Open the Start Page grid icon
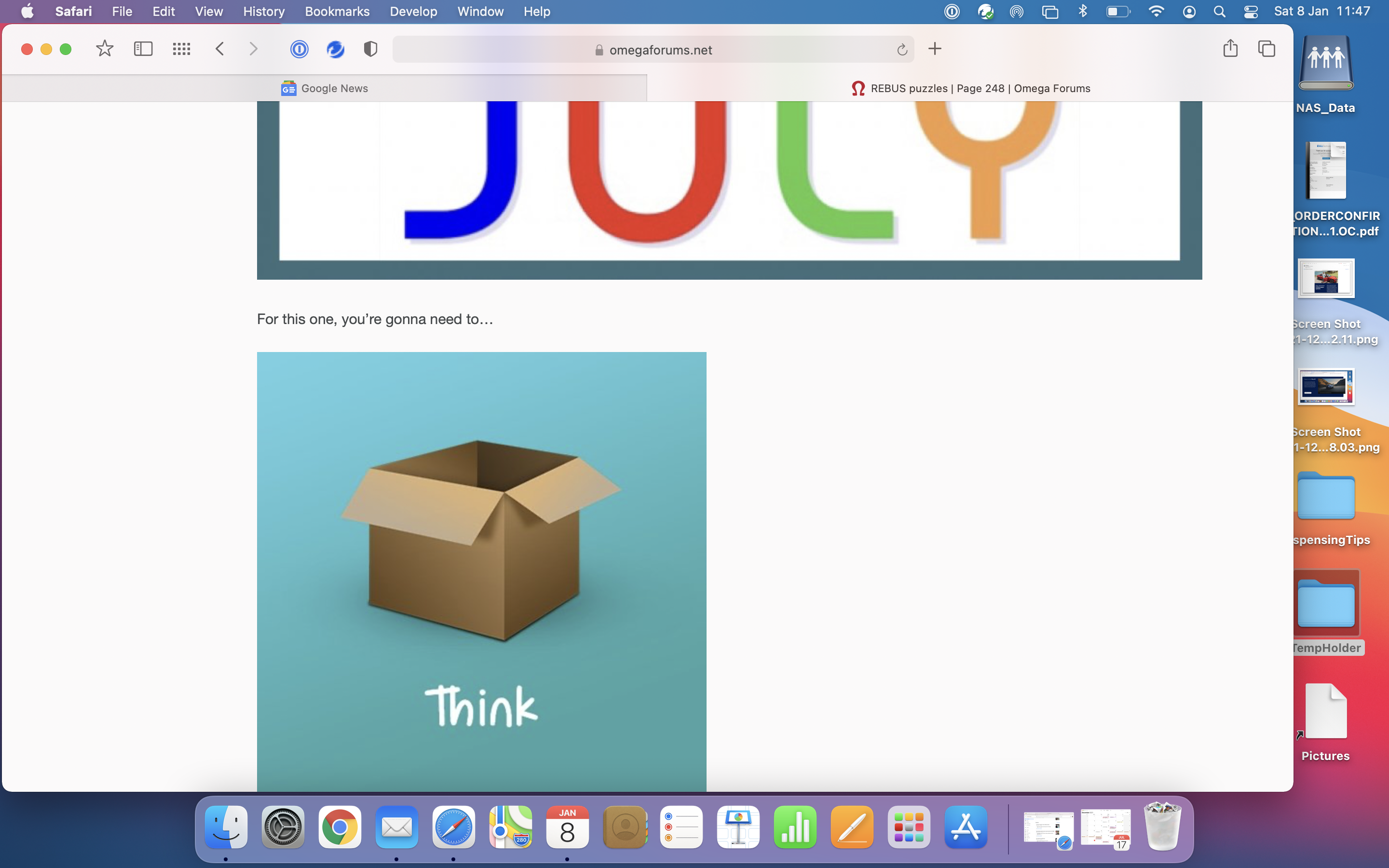 pos(181,49)
